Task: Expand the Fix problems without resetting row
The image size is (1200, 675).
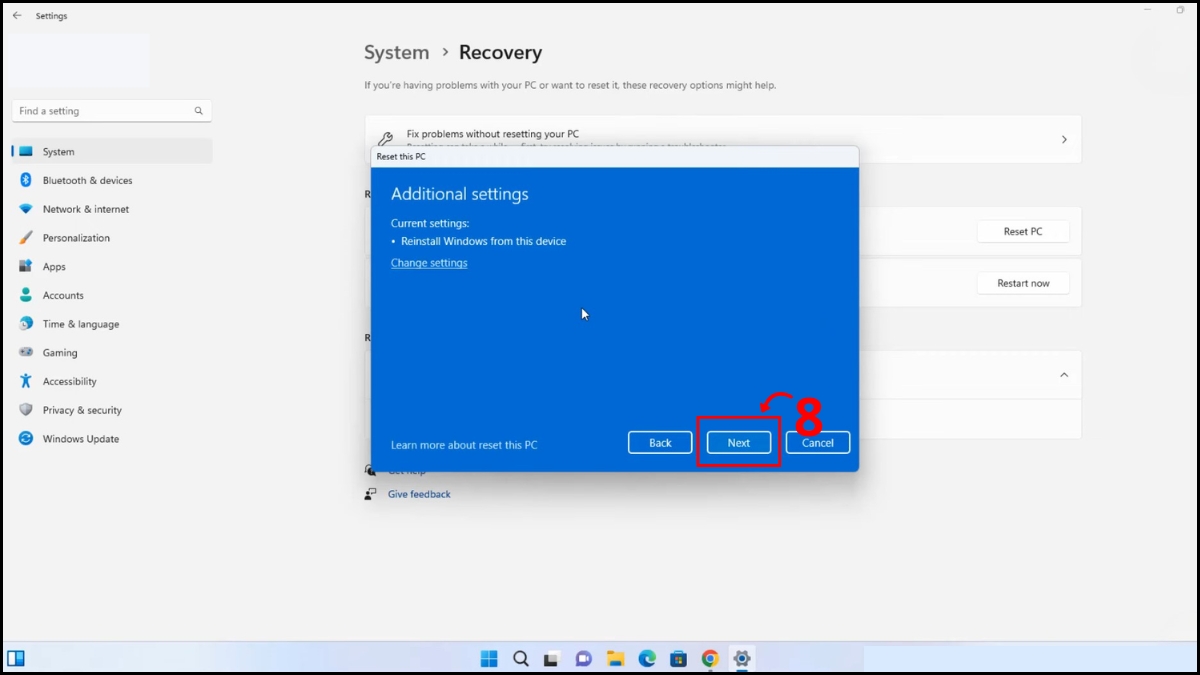Action: [1063, 139]
